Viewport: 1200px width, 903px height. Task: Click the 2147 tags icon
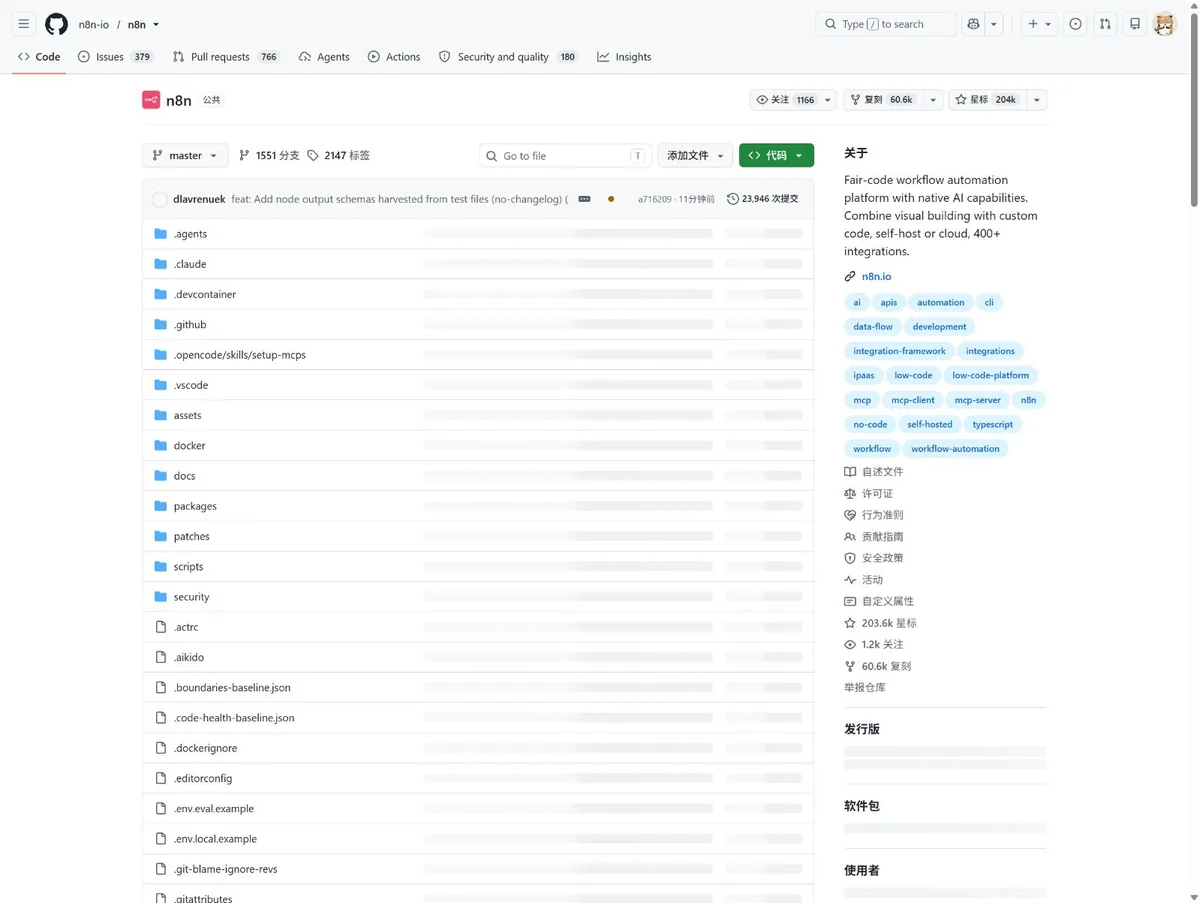click(313, 156)
